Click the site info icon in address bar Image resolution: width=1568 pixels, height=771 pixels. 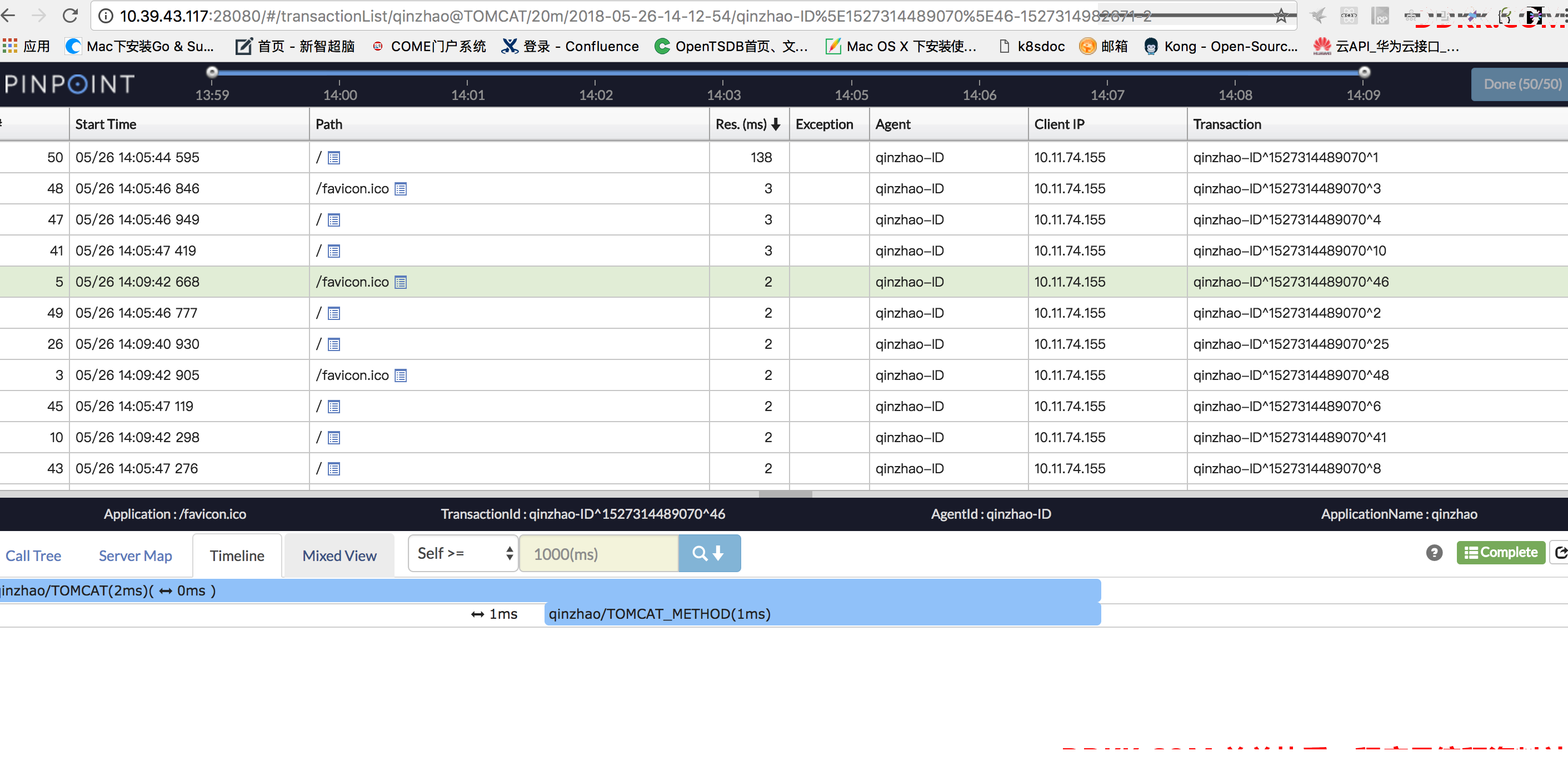pyautogui.click(x=106, y=16)
